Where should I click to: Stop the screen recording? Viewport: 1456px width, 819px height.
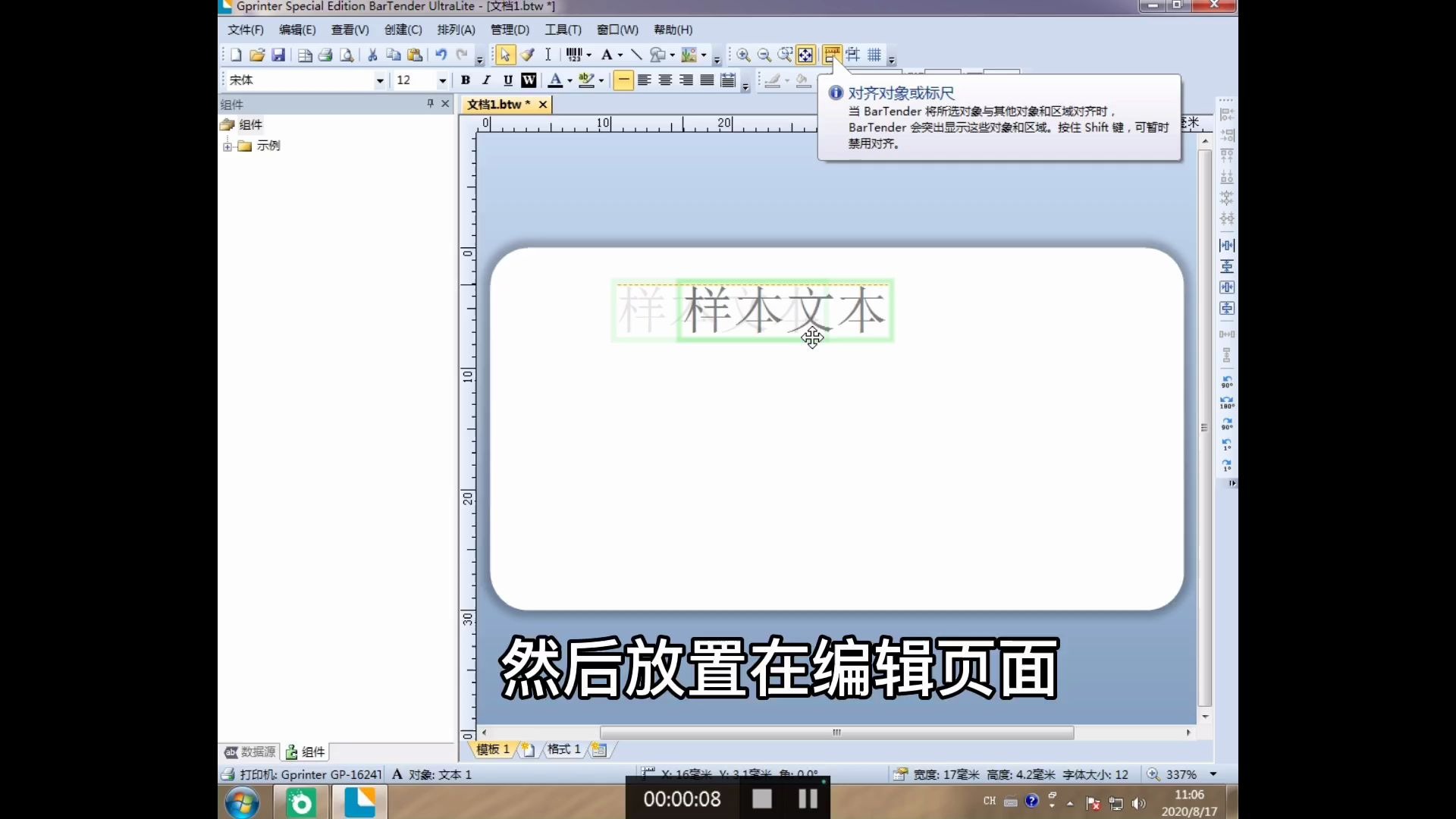[762, 799]
